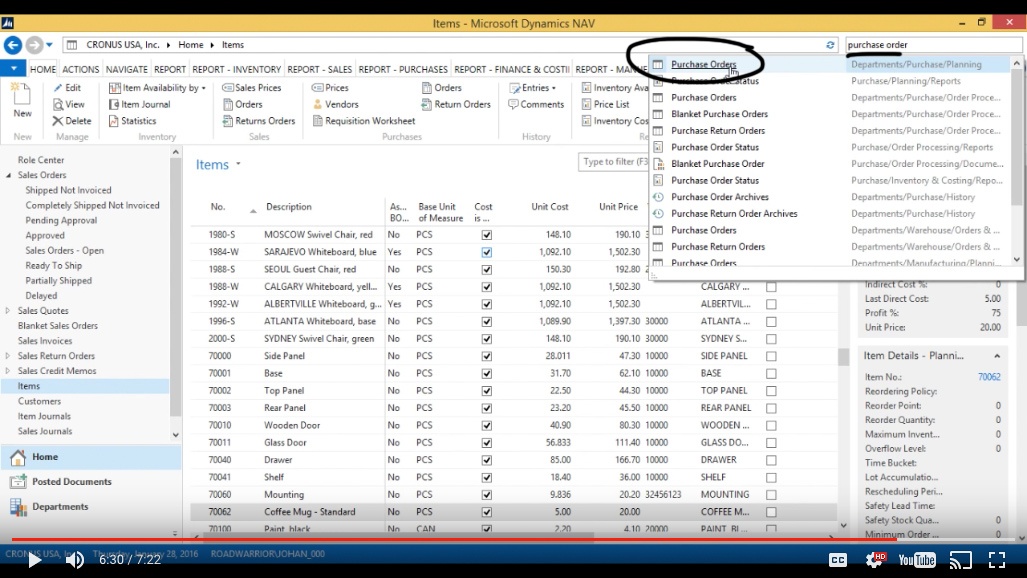
Task: Open sales Returns Orders in ribbon
Action: click(x=259, y=121)
